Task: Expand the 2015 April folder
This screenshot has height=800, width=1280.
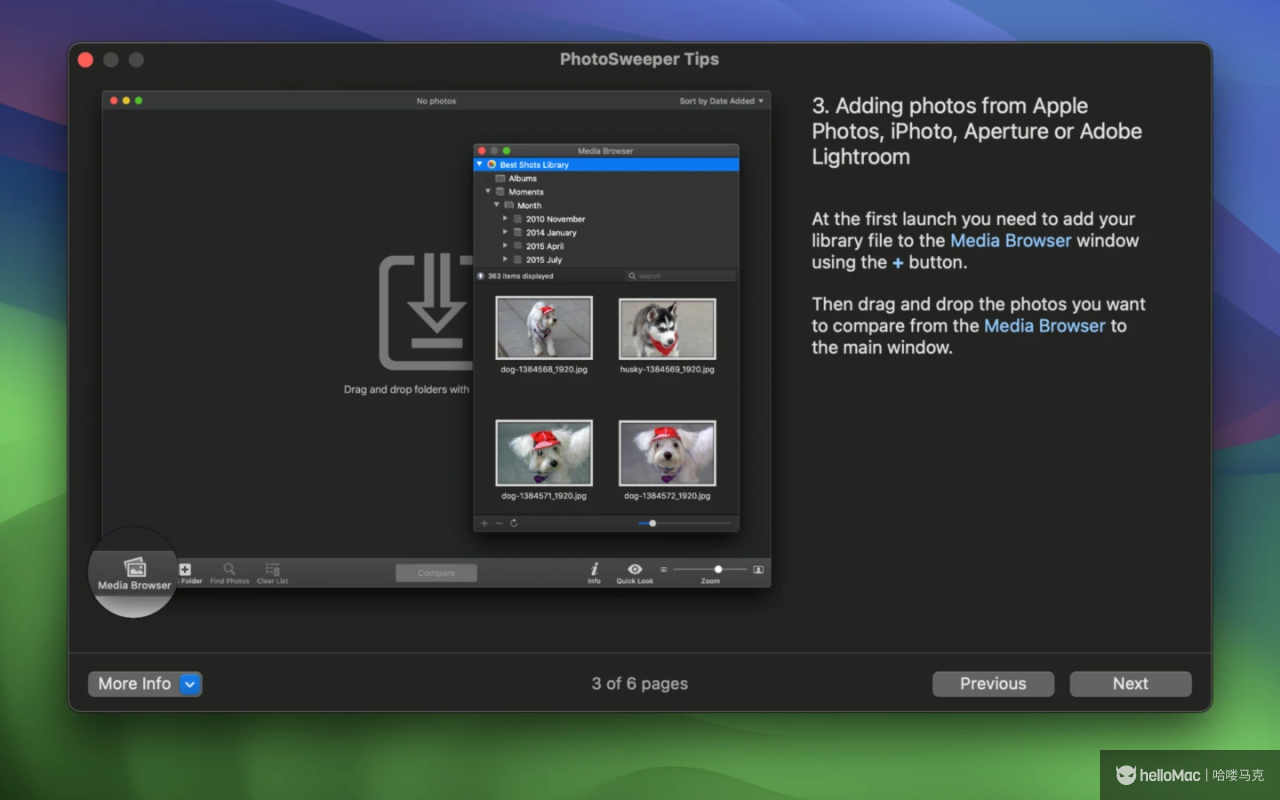Action: [506, 245]
